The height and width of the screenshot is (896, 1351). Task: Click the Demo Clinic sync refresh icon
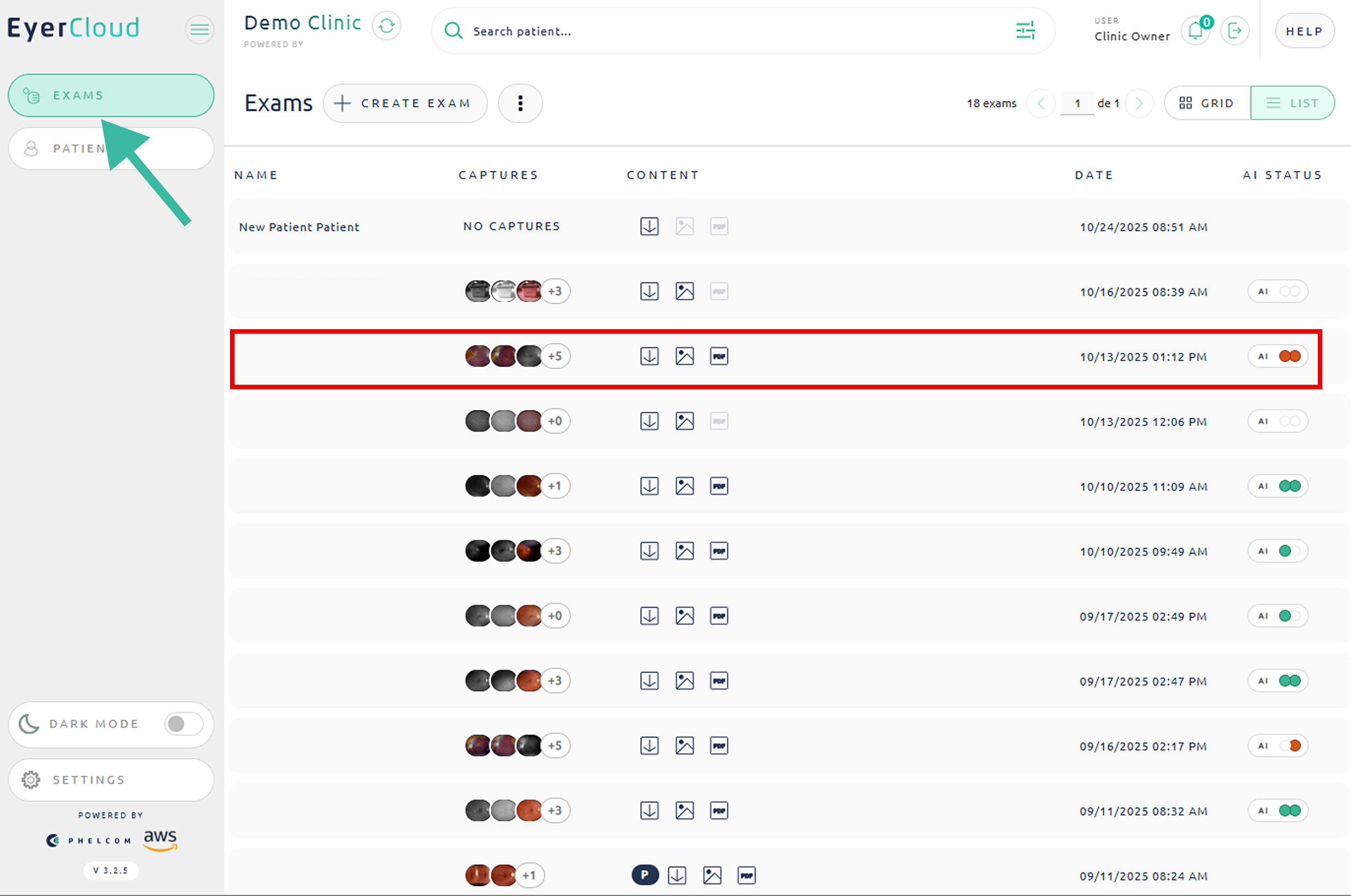tap(387, 26)
